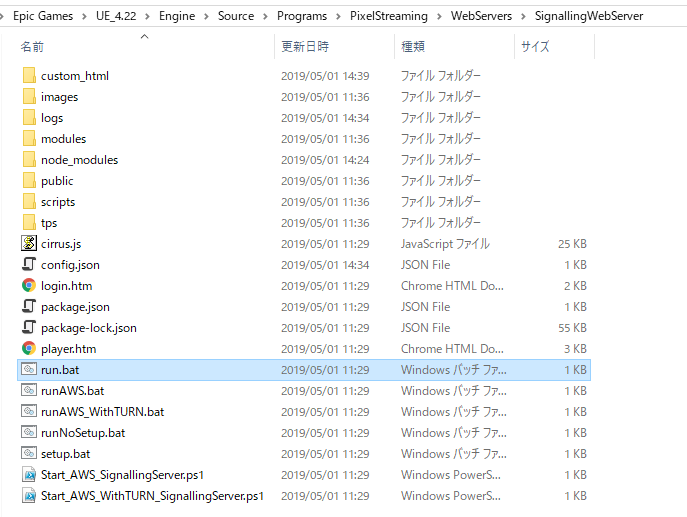Open the chevron after PixelStreaming in path

(x=439, y=17)
